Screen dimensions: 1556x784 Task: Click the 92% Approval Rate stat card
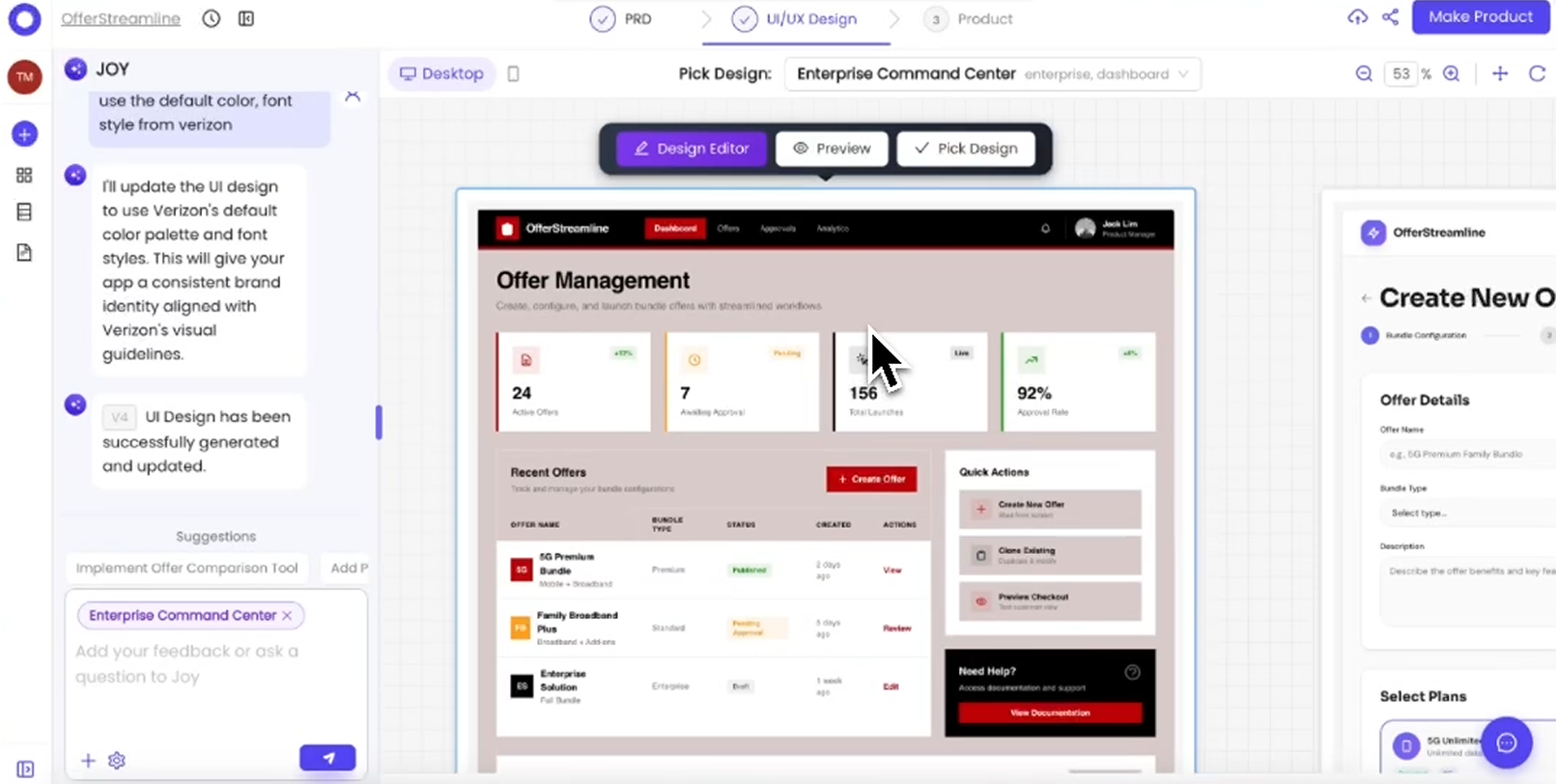1078,381
